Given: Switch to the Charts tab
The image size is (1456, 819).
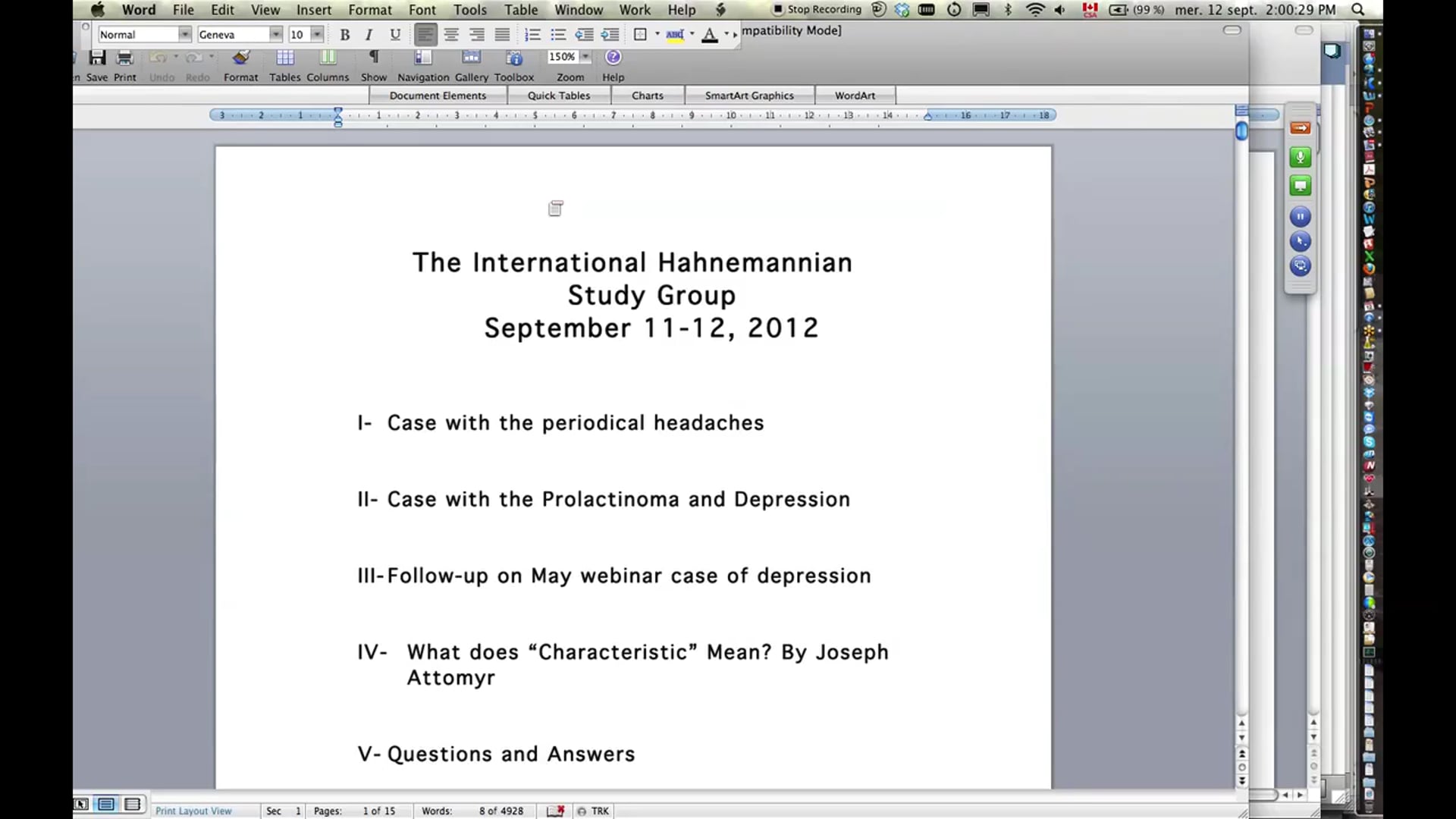Looking at the screenshot, I should pos(647,95).
